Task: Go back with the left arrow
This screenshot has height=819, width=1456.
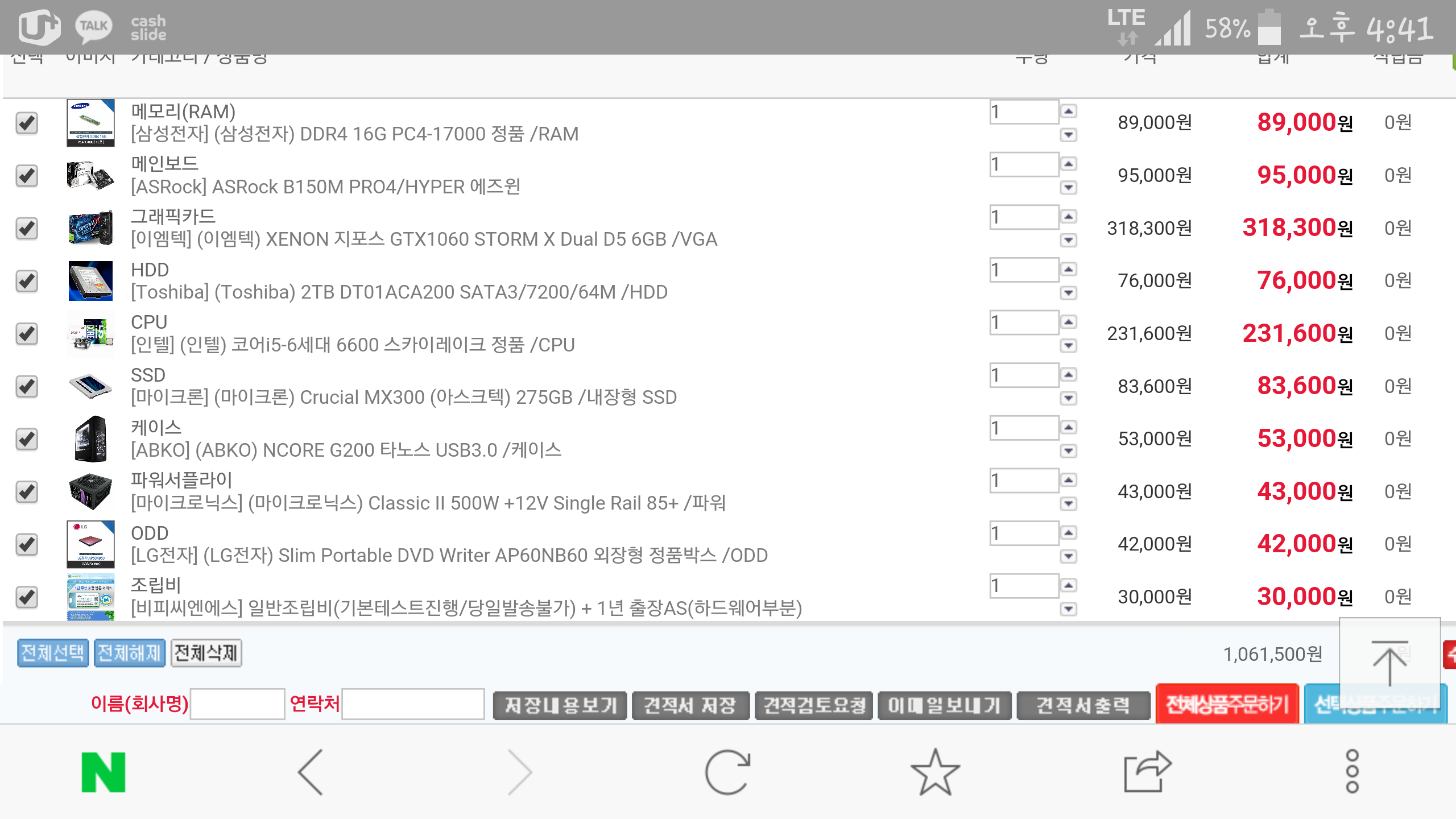Action: pos(311,772)
